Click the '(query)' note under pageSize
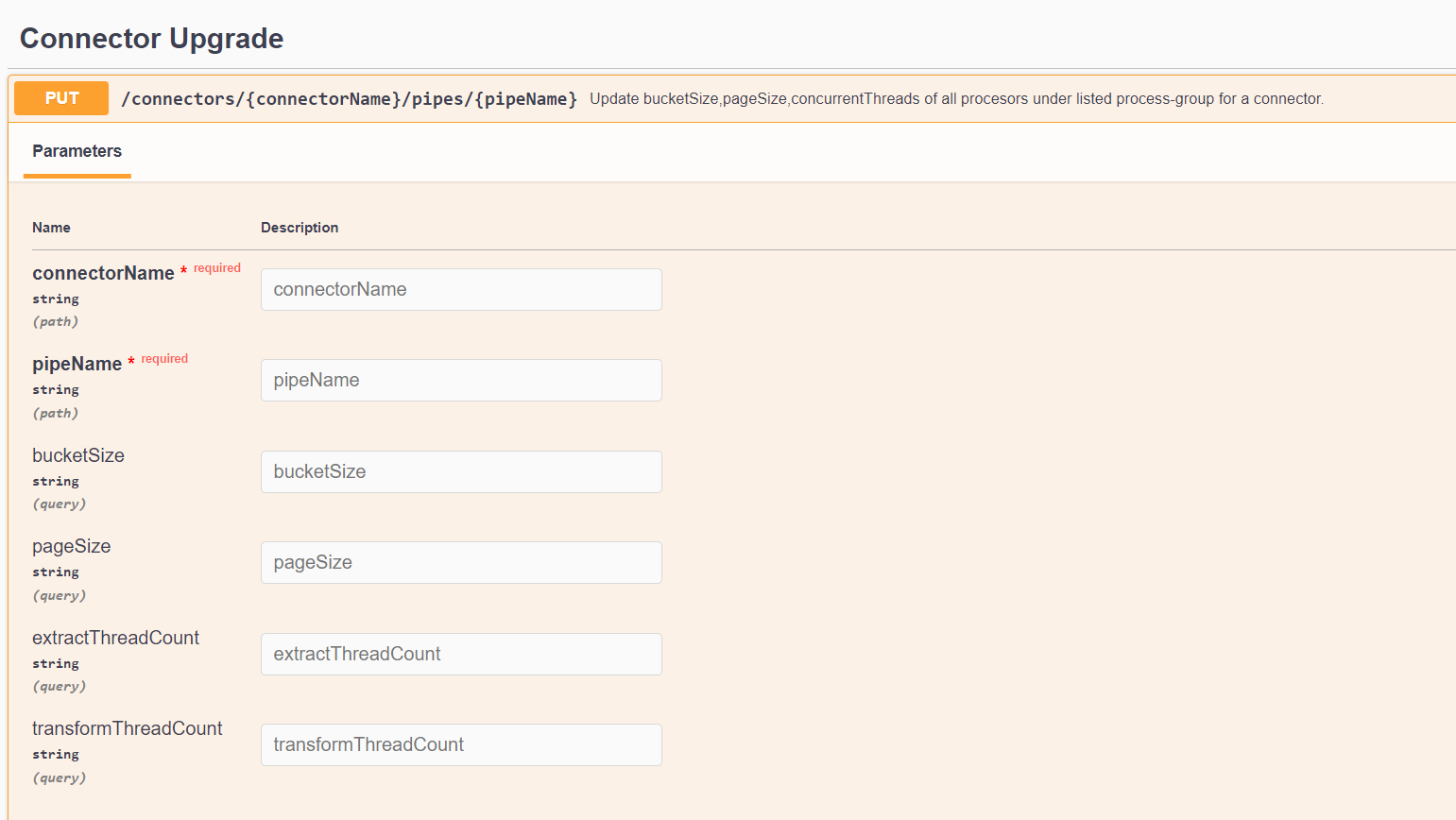 [x=60, y=596]
